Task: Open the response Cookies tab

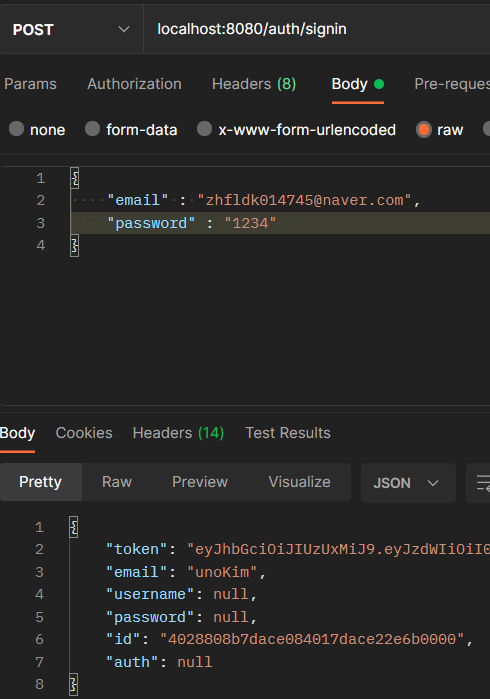Action: click(84, 433)
